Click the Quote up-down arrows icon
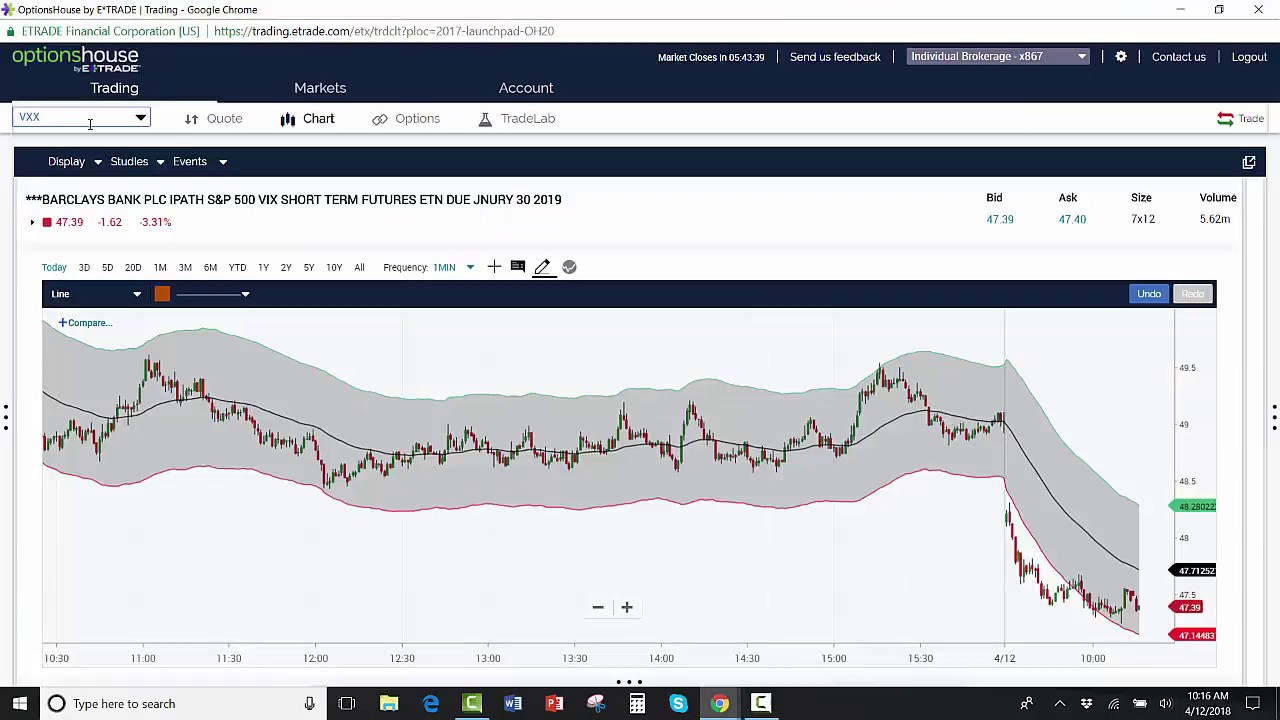The height and width of the screenshot is (720, 1280). 191,119
